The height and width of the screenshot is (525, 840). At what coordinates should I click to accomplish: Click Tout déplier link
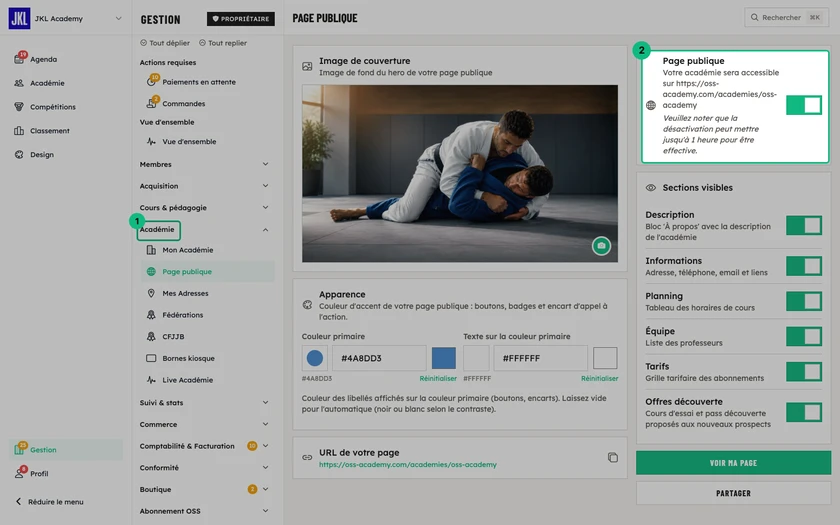pos(165,43)
